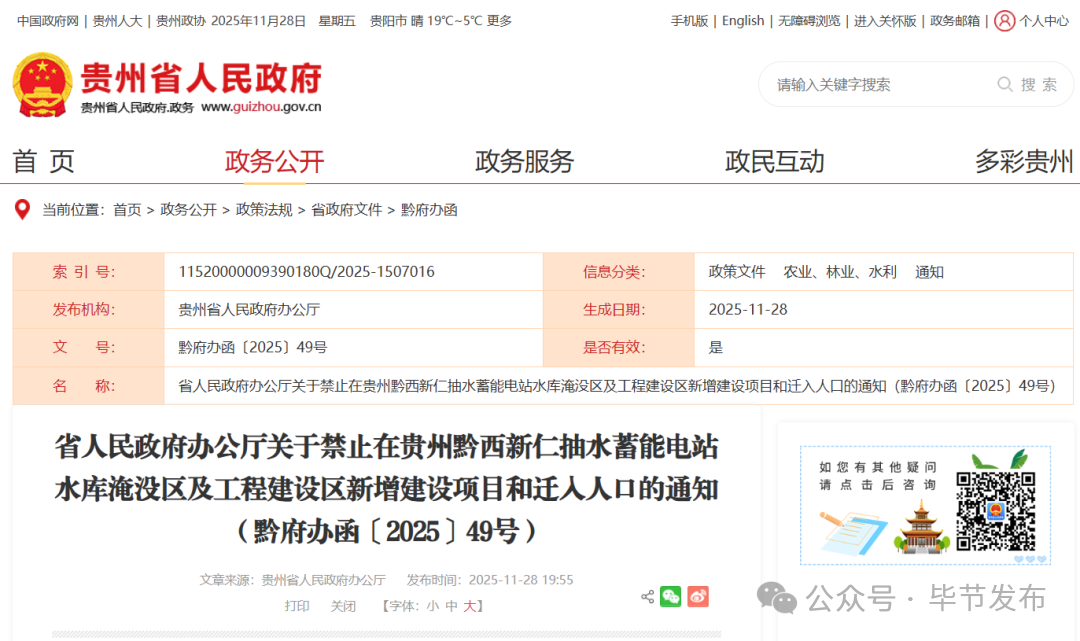
Task: Expand weather forecast with 更多
Action: click(x=499, y=21)
